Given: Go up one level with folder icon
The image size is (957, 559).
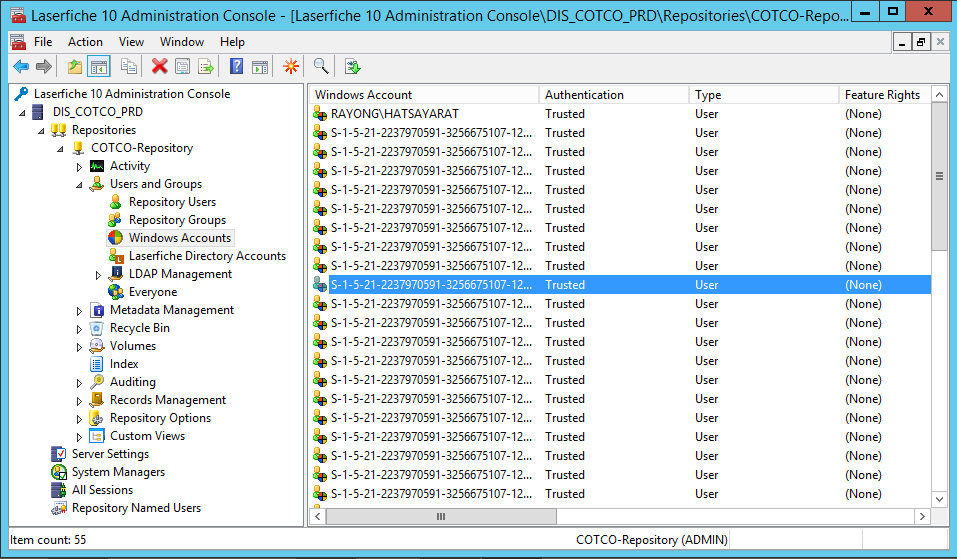Looking at the screenshot, I should 74,67.
